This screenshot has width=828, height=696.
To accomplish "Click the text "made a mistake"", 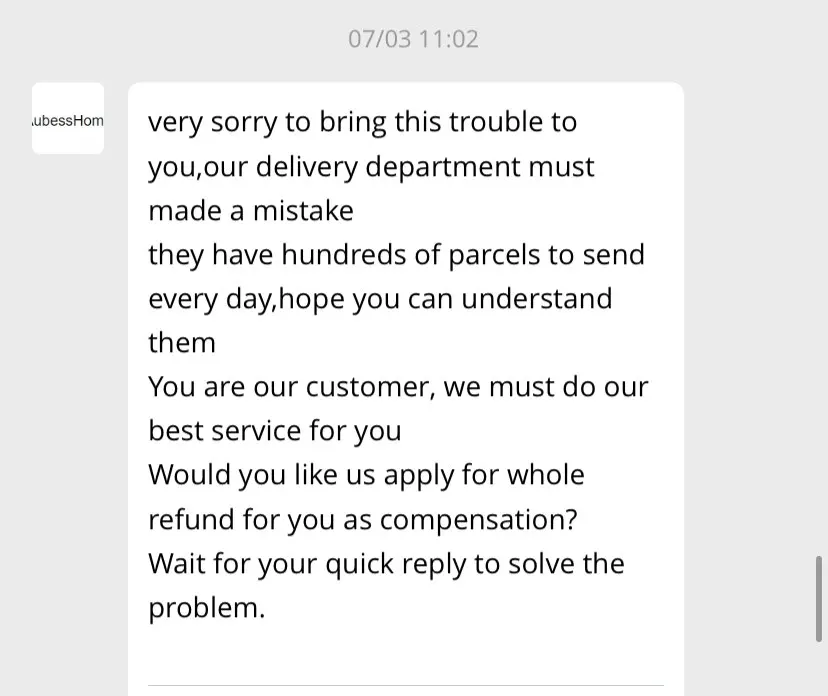I will point(251,210).
